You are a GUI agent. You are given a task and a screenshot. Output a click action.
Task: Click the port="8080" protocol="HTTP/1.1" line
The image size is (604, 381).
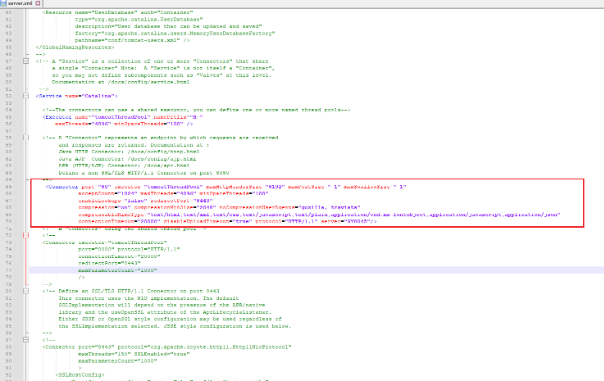129,249
